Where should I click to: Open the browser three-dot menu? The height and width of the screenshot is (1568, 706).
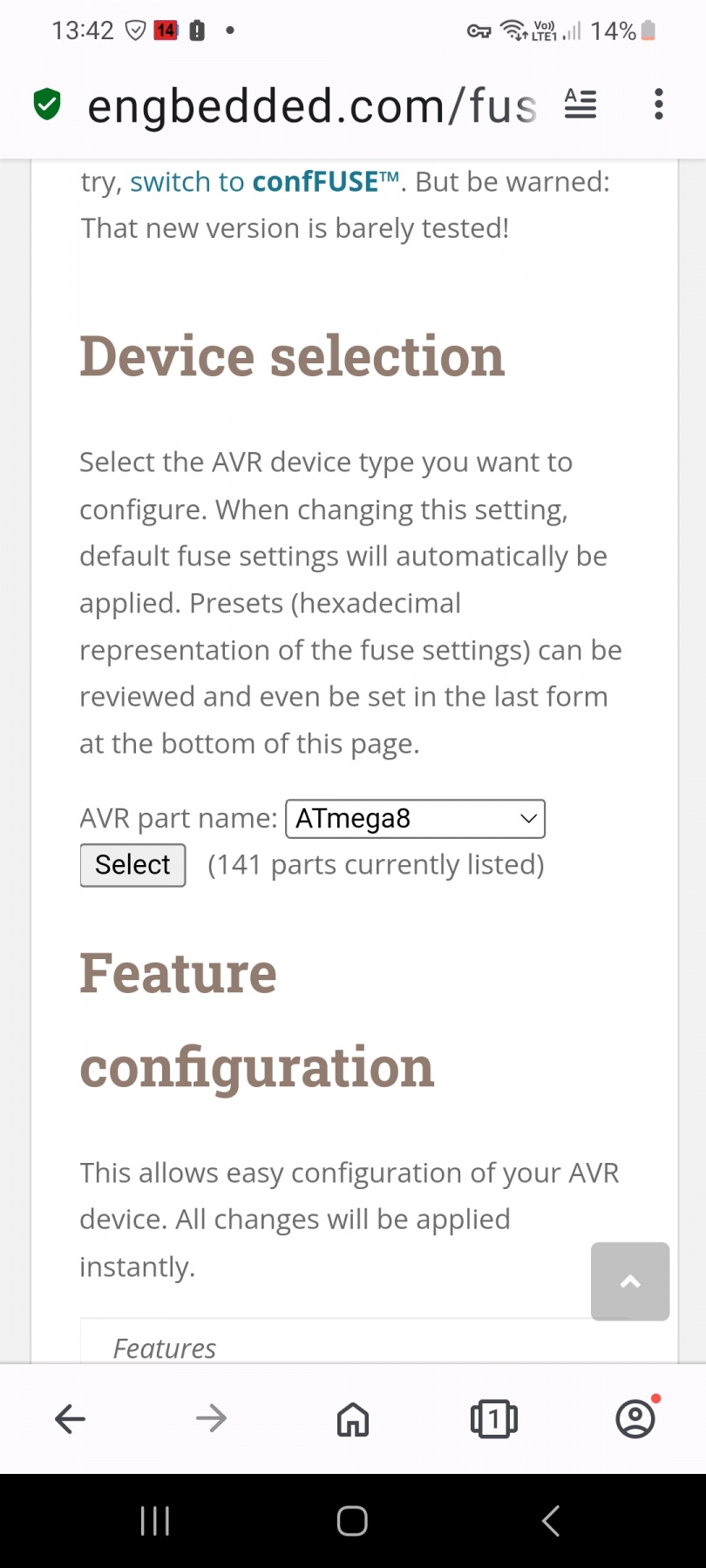[659, 105]
